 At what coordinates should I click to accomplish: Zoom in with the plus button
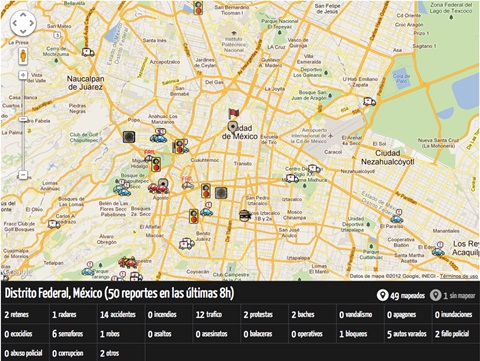coord(23,75)
